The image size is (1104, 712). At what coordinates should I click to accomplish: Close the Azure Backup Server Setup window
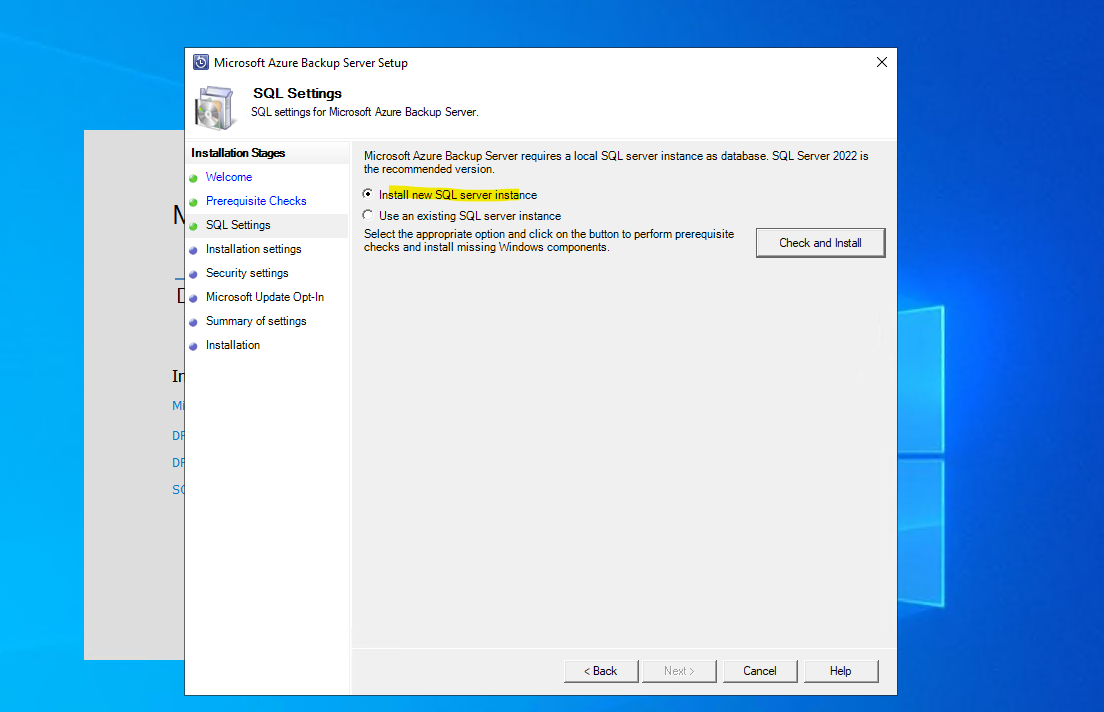tap(882, 62)
